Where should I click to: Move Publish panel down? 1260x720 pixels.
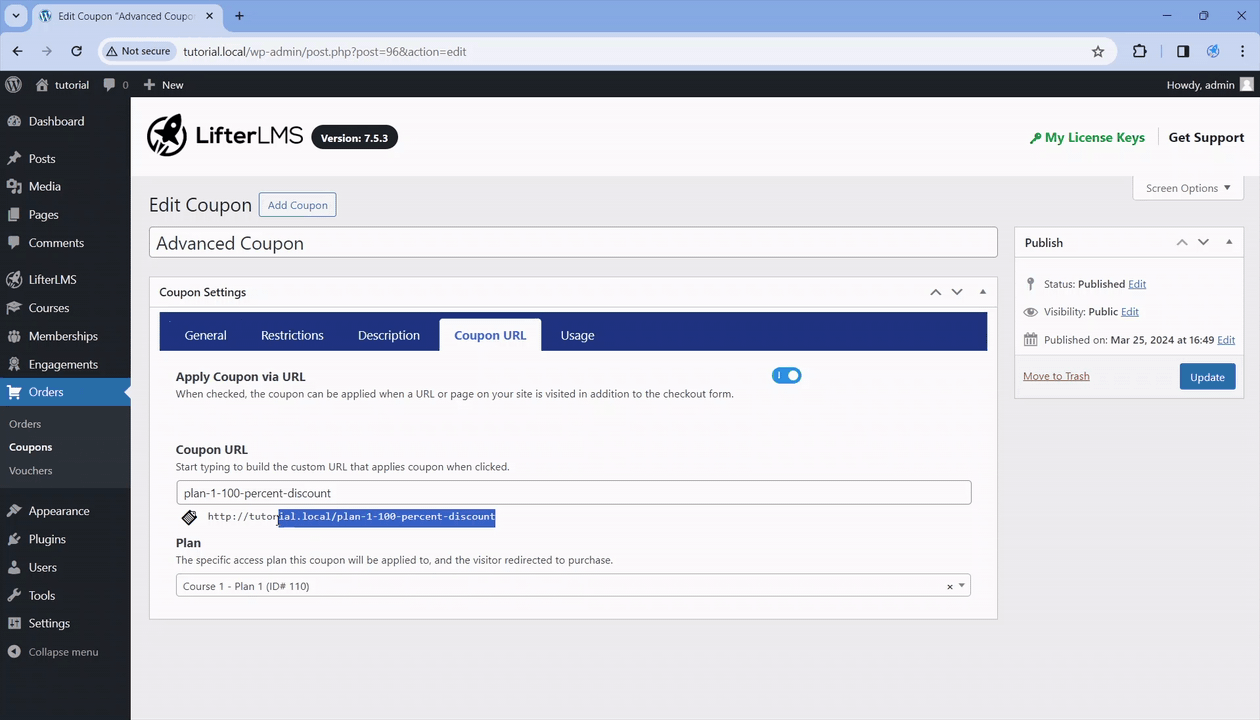click(x=1203, y=242)
